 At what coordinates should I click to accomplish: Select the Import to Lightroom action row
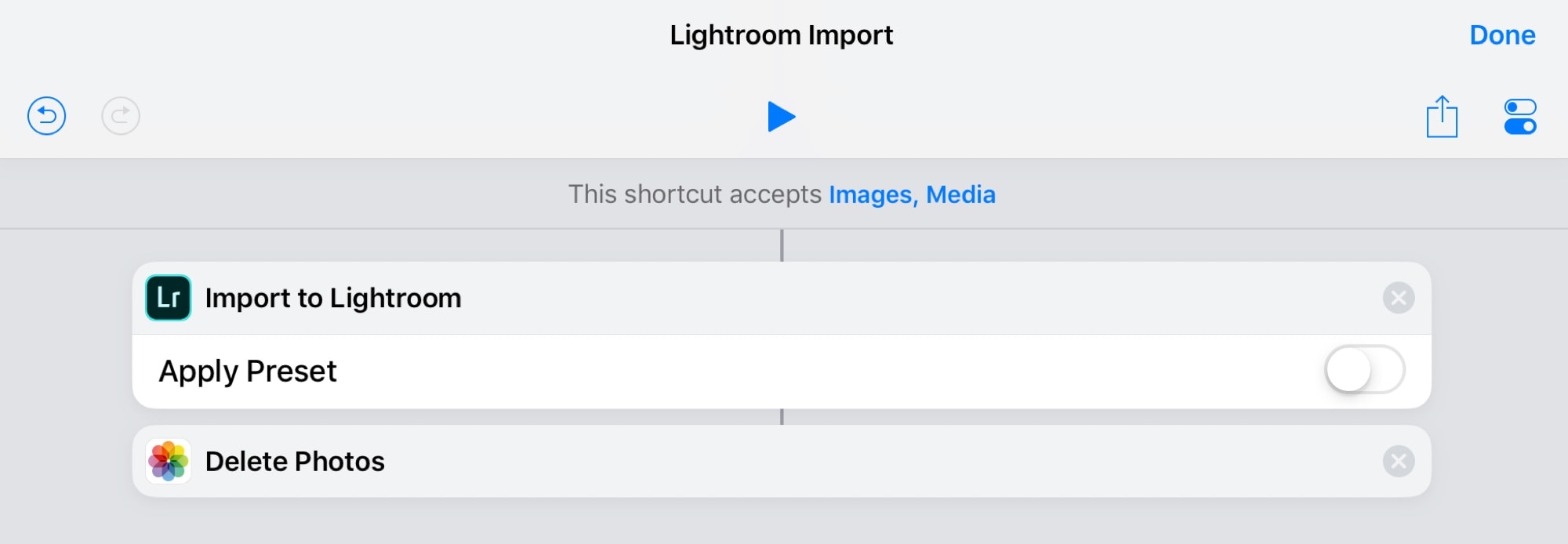tap(332, 298)
